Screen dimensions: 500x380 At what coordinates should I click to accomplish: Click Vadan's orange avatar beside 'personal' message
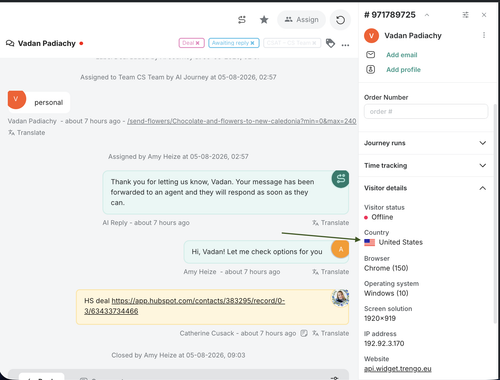coord(16,99)
